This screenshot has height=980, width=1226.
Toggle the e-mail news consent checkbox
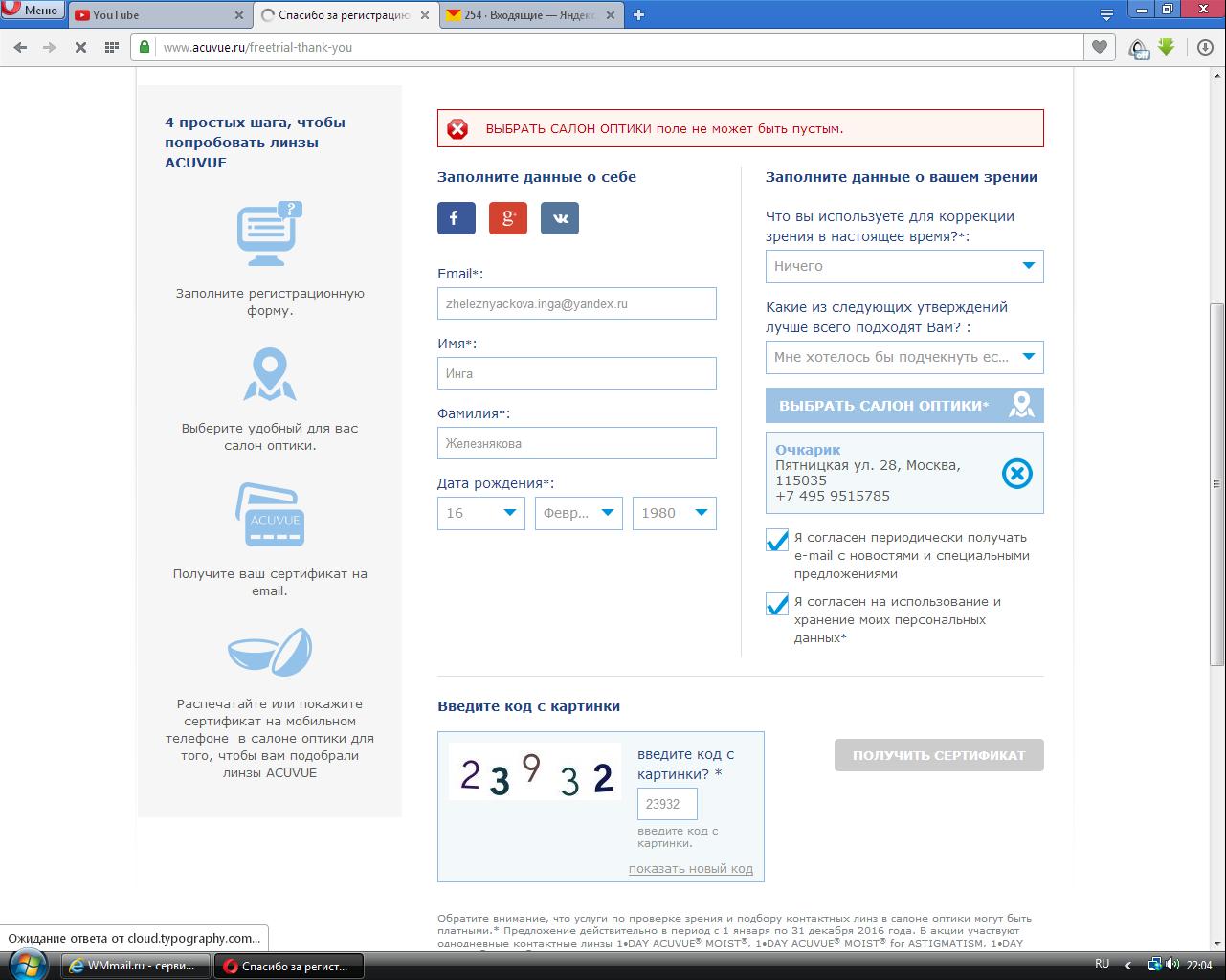point(777,540)
